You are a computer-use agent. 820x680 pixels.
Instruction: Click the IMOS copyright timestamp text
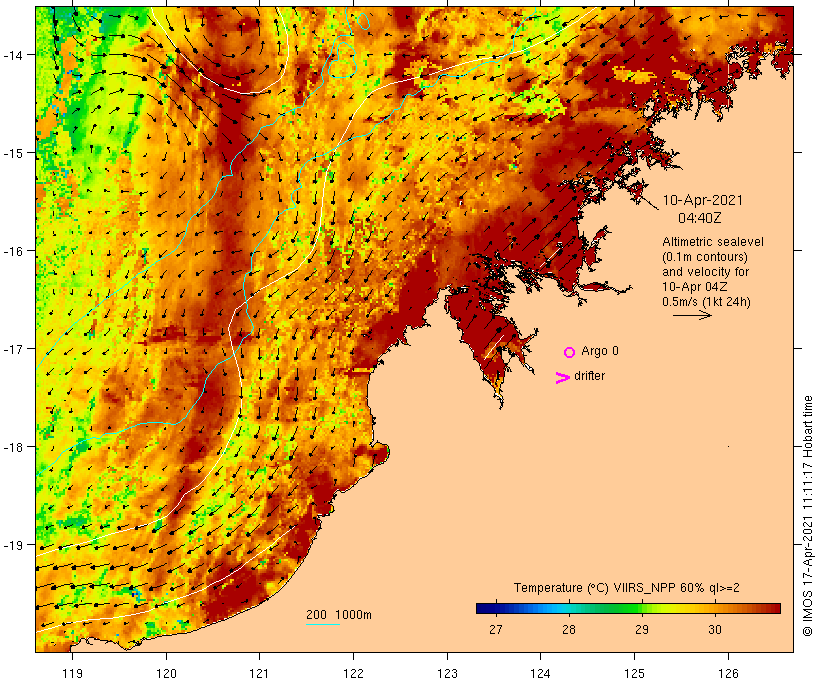click(x=807, y=516)
